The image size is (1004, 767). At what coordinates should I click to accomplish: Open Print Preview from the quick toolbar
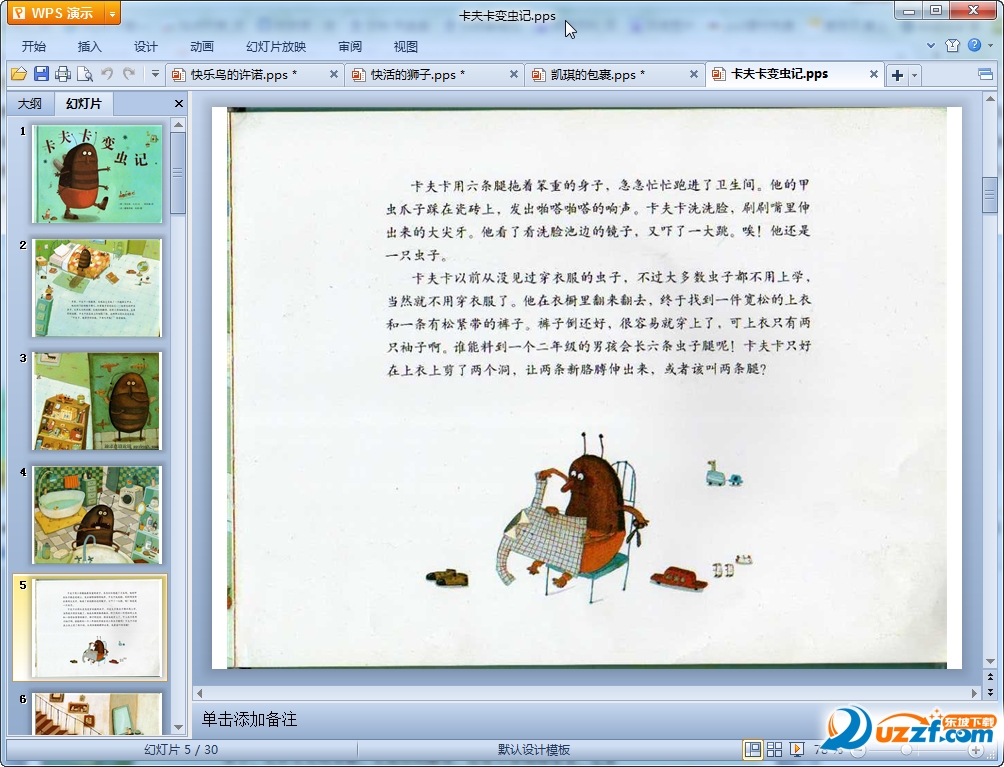[85, 74]
